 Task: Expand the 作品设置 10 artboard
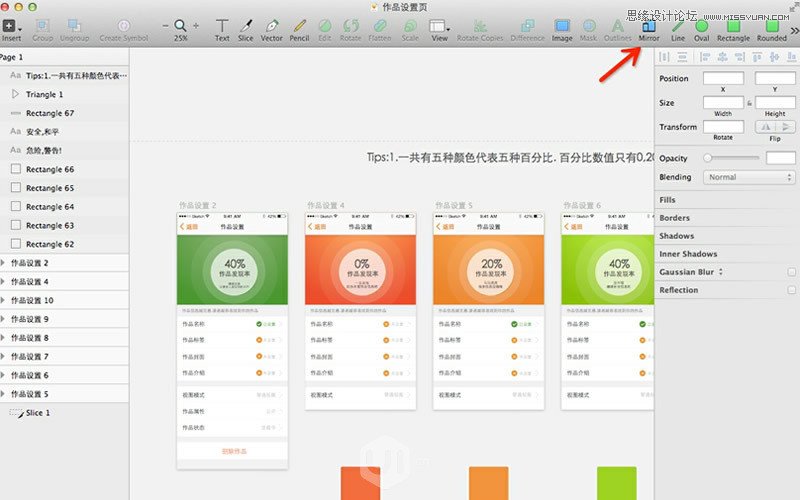click(x=3, y=300)
